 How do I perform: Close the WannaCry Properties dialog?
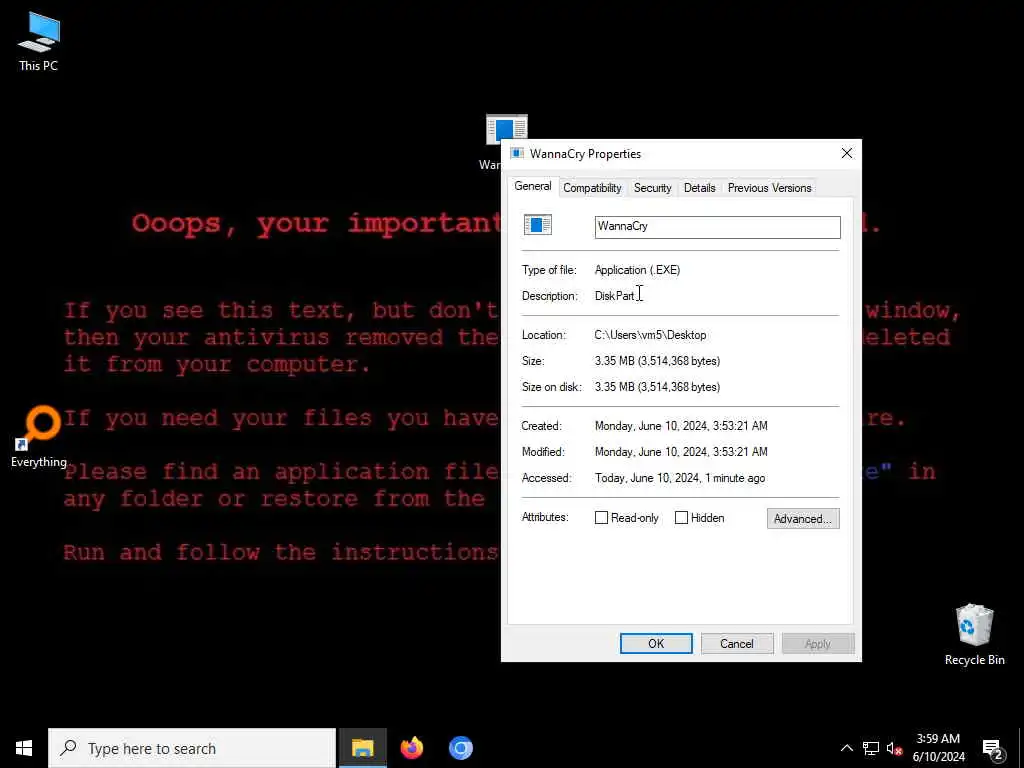point(846,153)
